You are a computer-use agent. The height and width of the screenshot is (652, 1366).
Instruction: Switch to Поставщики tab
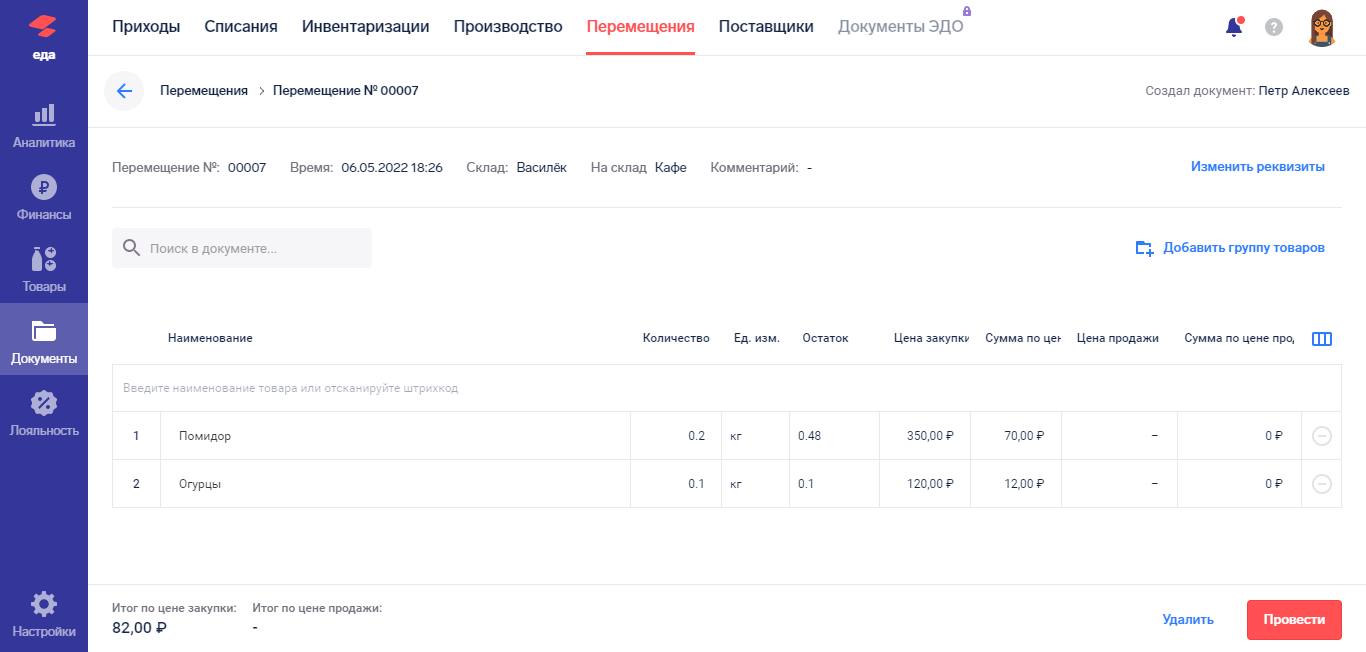click(766, 27)
